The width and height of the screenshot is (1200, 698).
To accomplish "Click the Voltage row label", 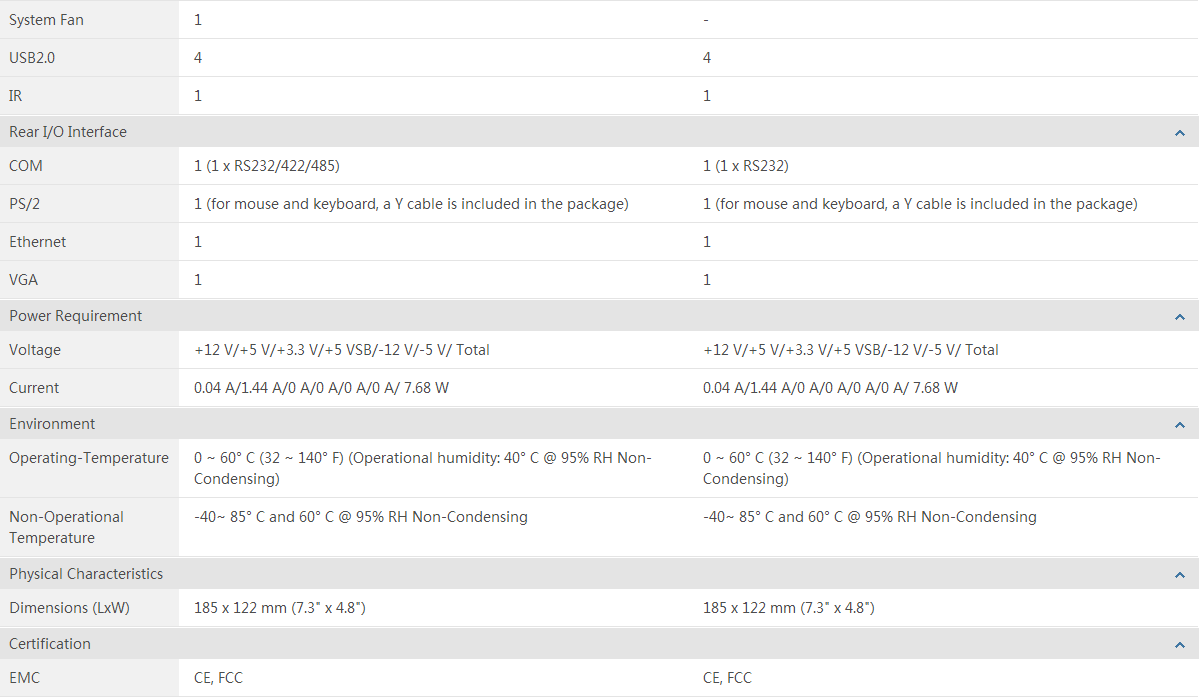I will [x=35, y=350].
